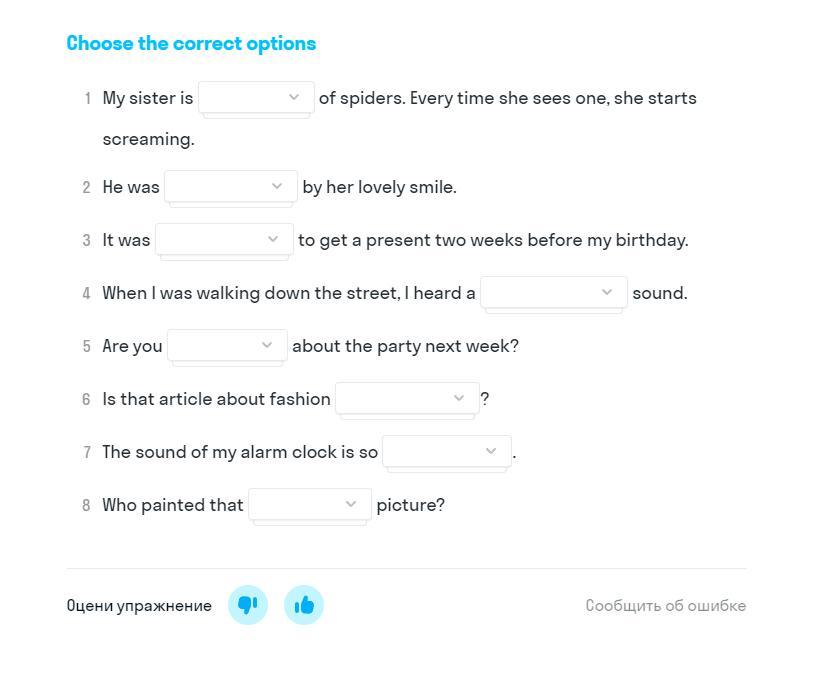Click chevron arrow in sentence 6 dropdown
Viewport: 820px width, 677px height.
point(459,398)
